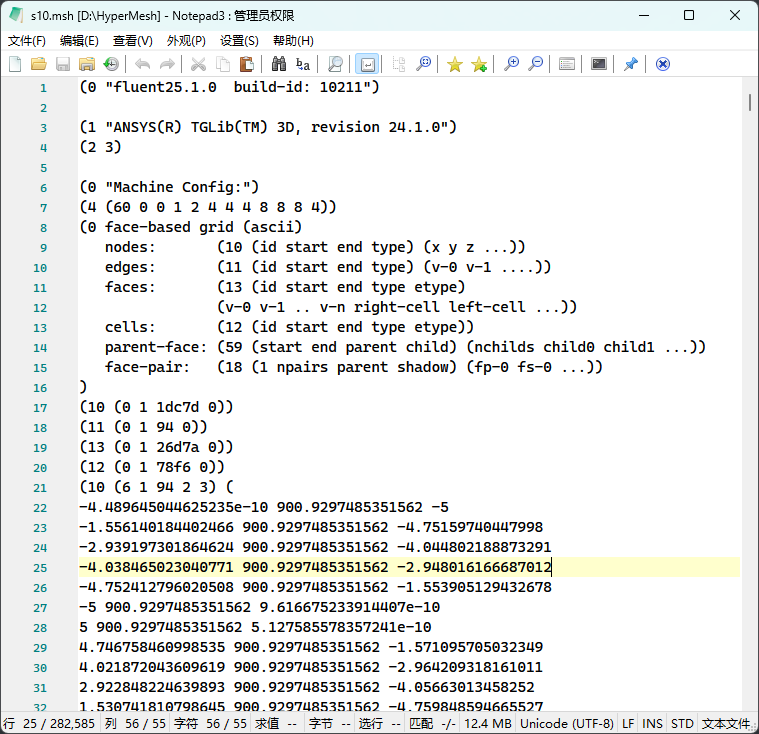
Task: Click the Zoom Out magnifier icon
Action: pyautogui.click(x=536, y=64)
